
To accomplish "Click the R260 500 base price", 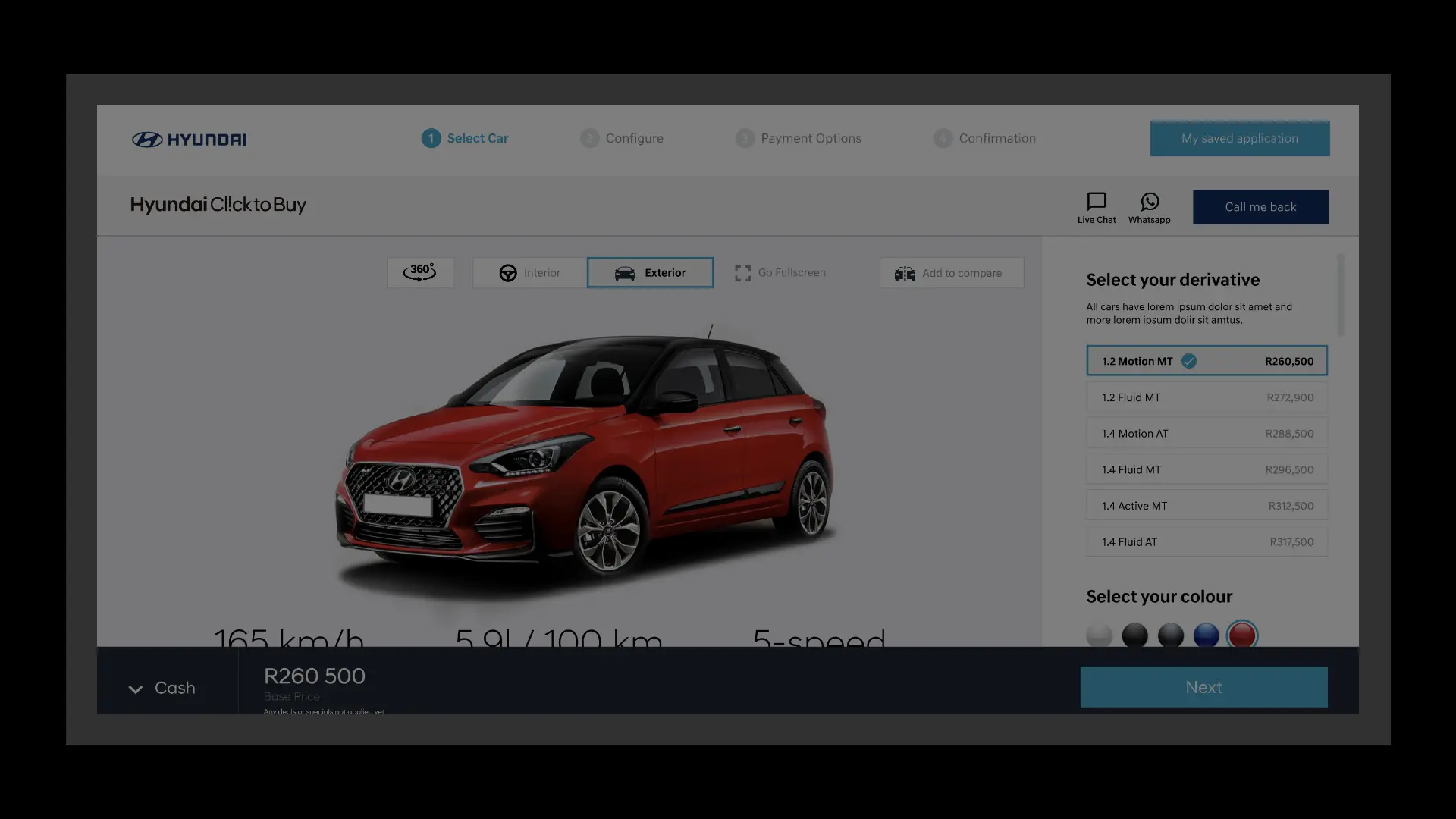I will (315, 676).
